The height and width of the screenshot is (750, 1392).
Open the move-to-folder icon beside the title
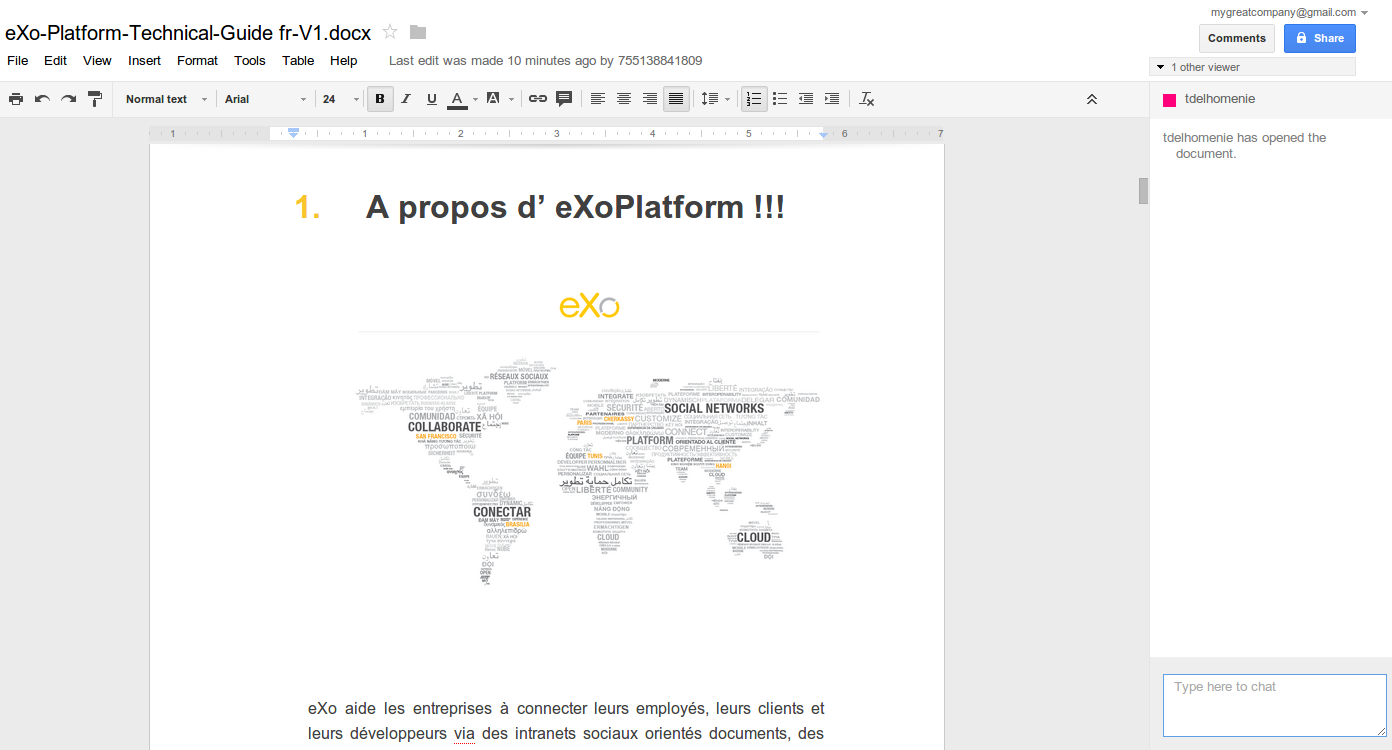click(418, 32)
